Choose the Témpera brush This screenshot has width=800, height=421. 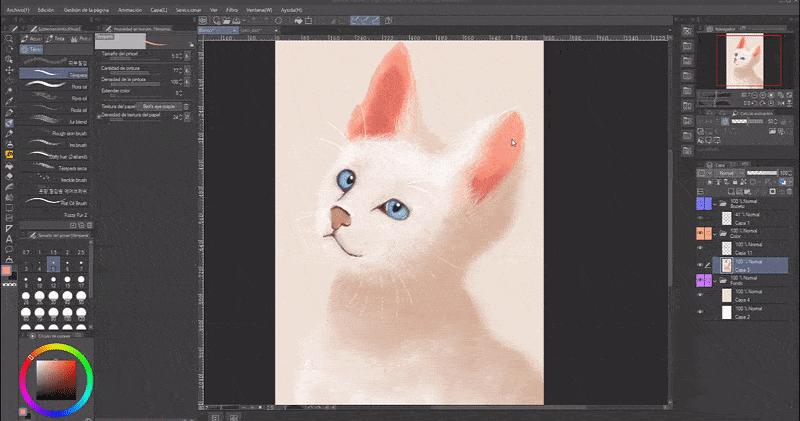54,74
